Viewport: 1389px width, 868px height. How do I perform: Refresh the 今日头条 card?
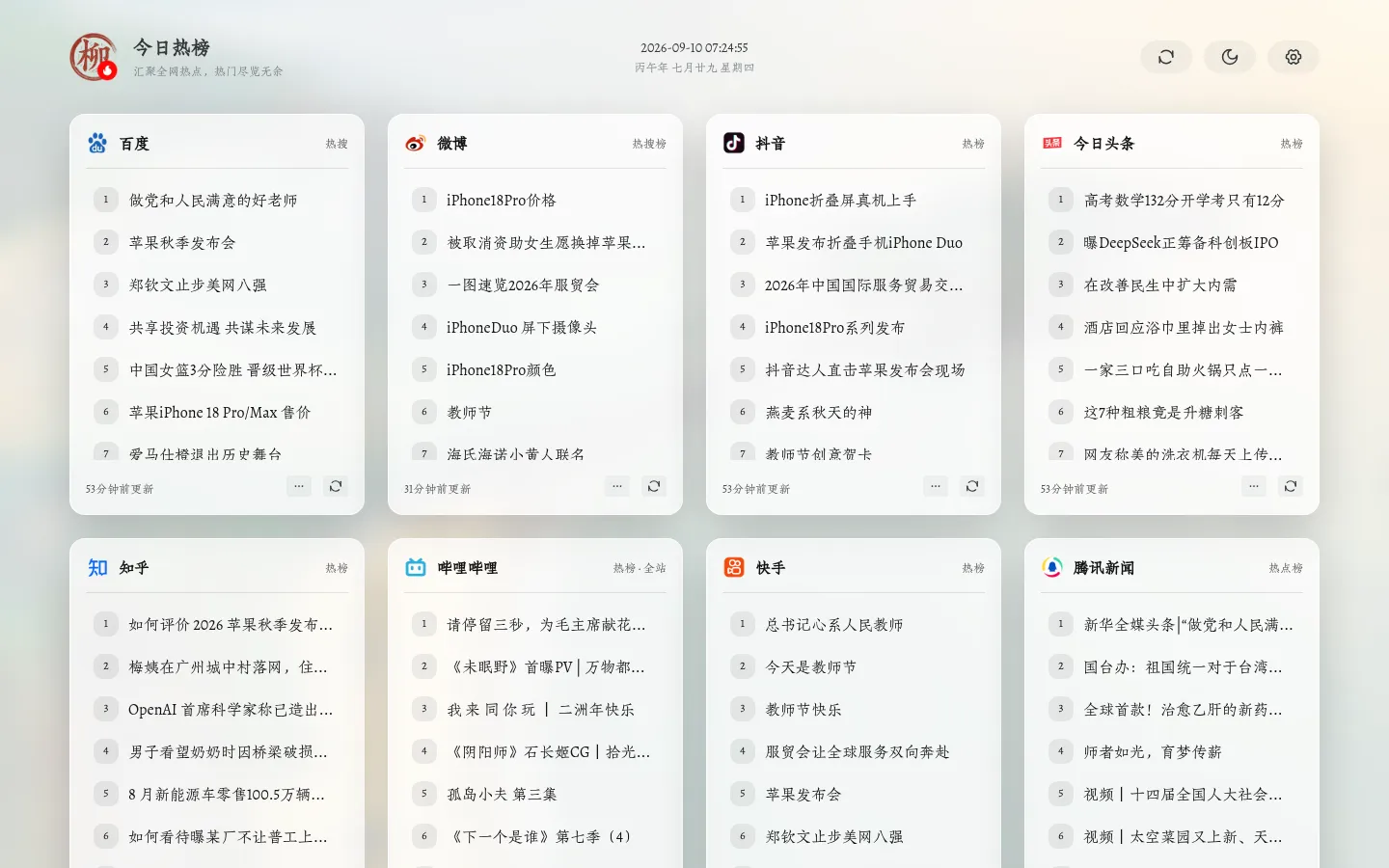click(1291, 486)
